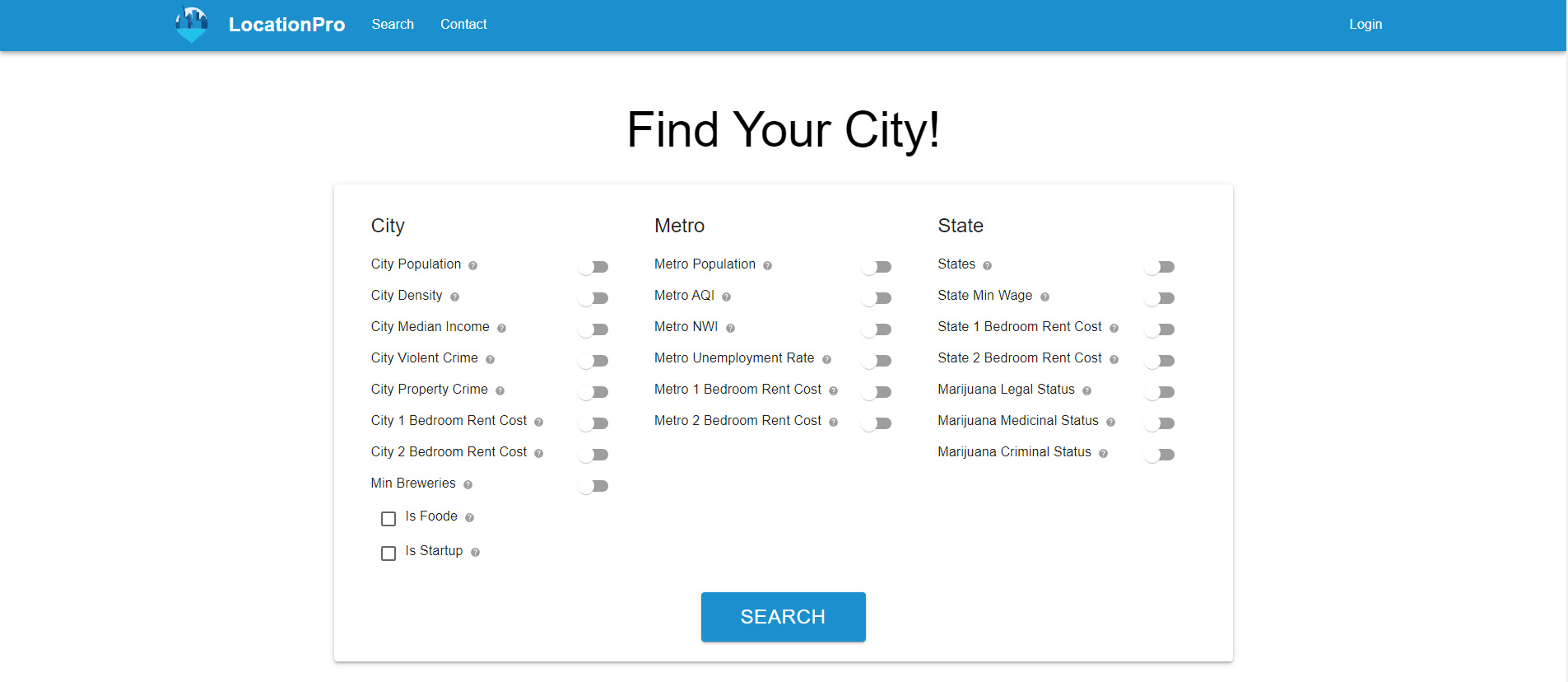Open the Contact page in navbar

pos(463,25)
